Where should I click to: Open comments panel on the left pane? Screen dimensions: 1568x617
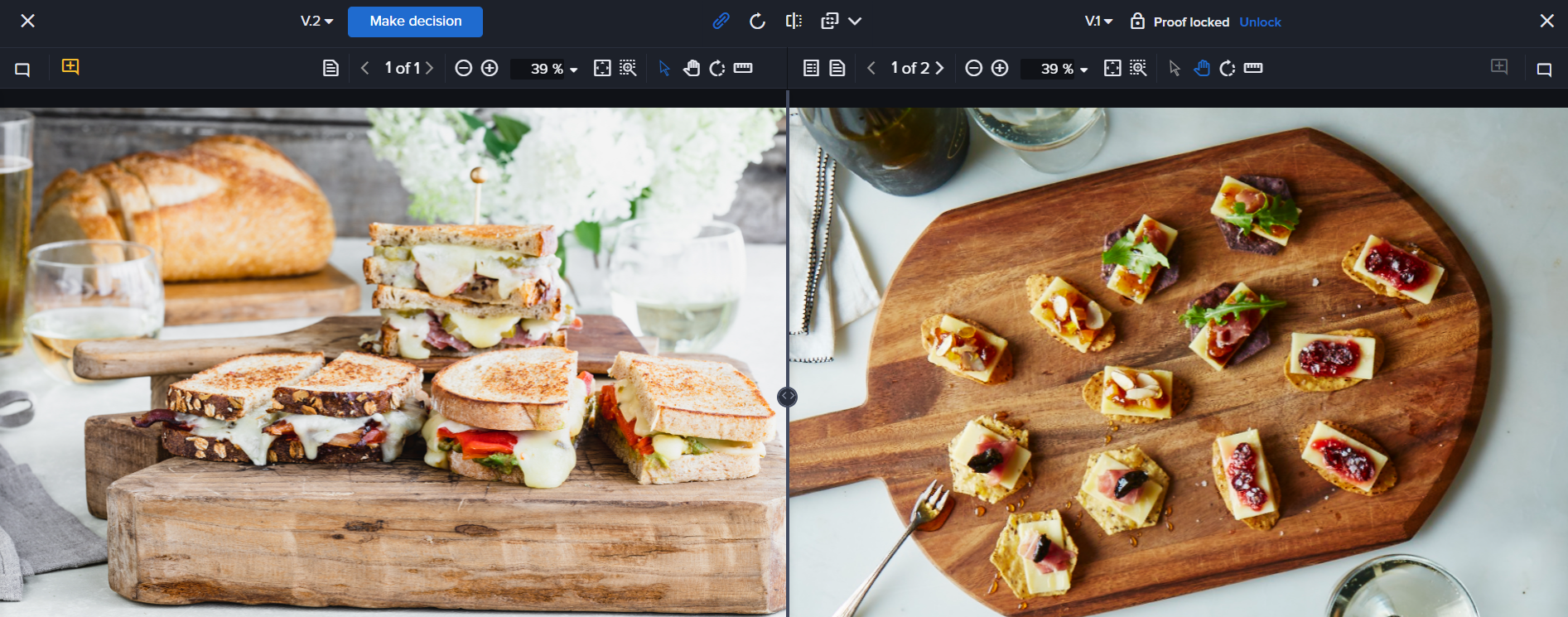[x=22, y=70]
